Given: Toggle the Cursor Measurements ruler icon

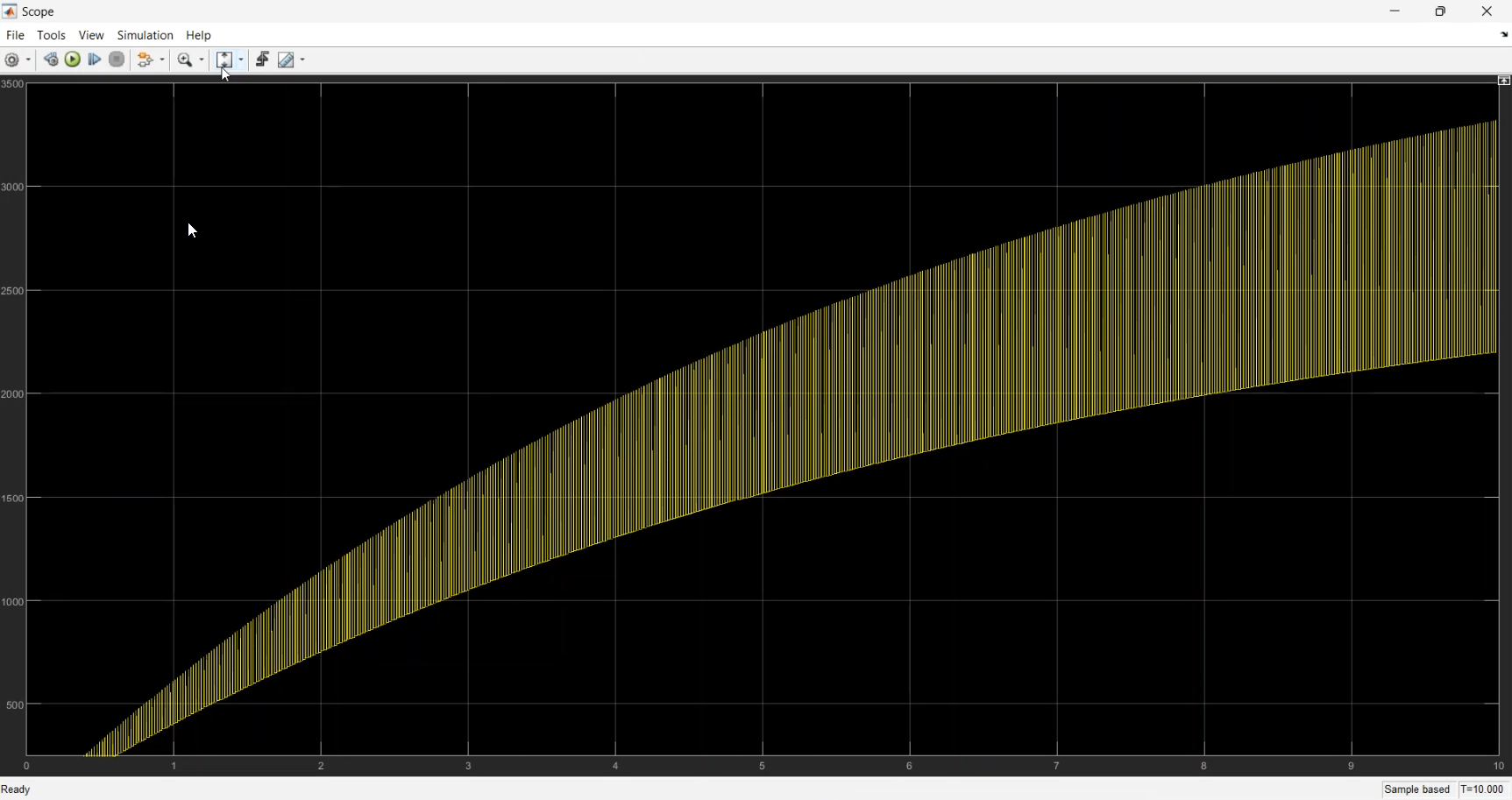Looking at the screenshot, I should (x=286, y=60).
